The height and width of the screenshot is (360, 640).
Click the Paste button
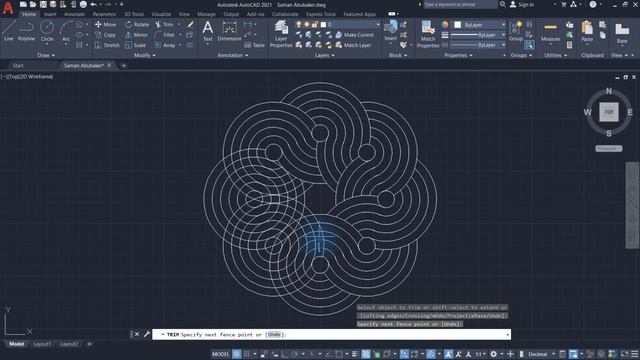click(x=587, y=32)
